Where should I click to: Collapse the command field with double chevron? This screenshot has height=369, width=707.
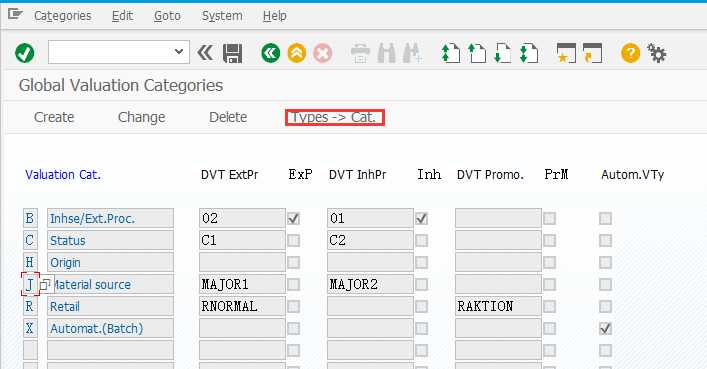(x=205, y=53)
